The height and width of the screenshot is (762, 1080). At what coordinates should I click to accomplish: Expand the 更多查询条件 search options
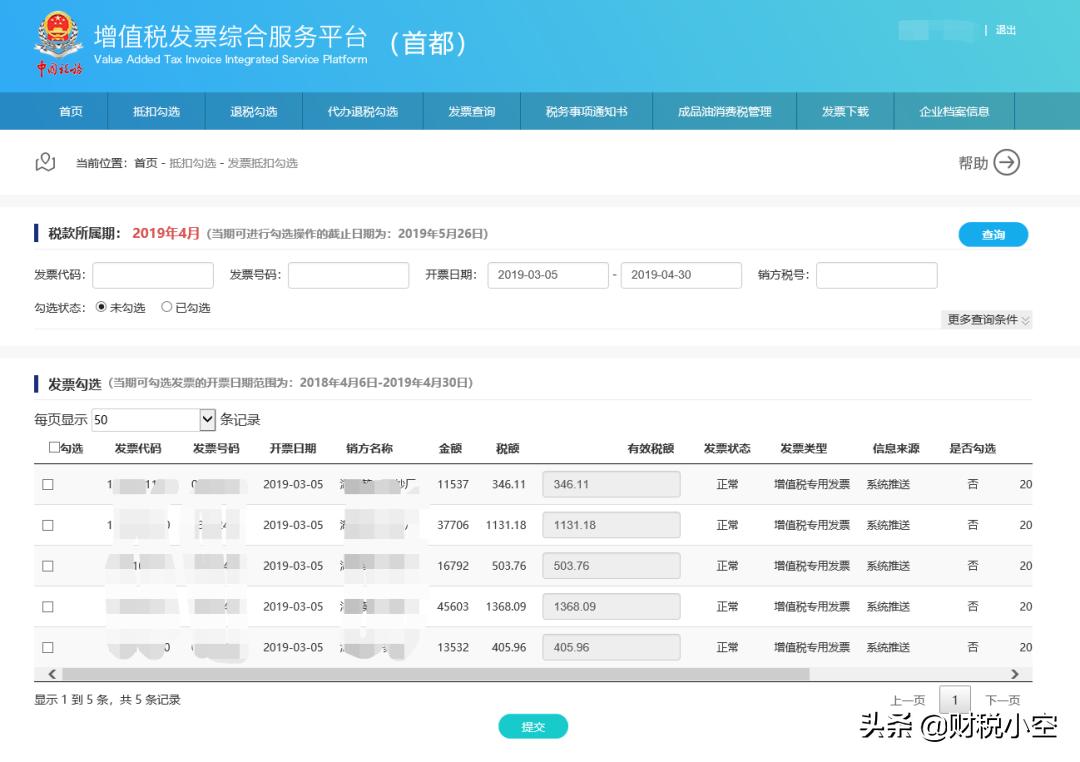986,319
